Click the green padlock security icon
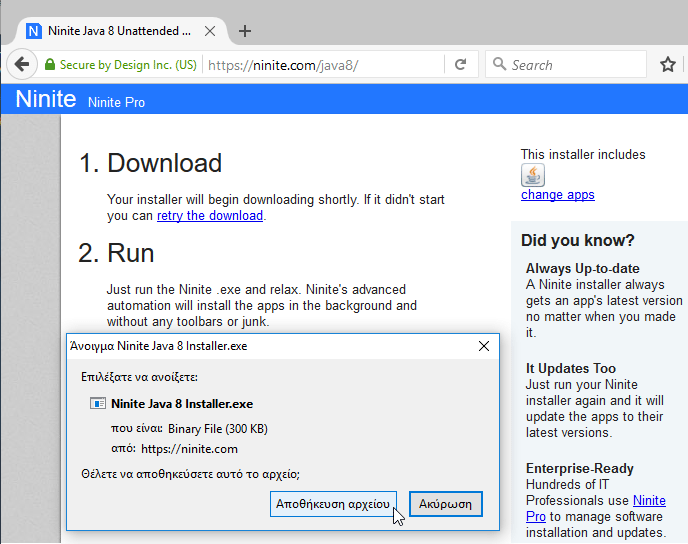This screenshot has height=544, width=688. pyautogui.click(x=50, y=65)
